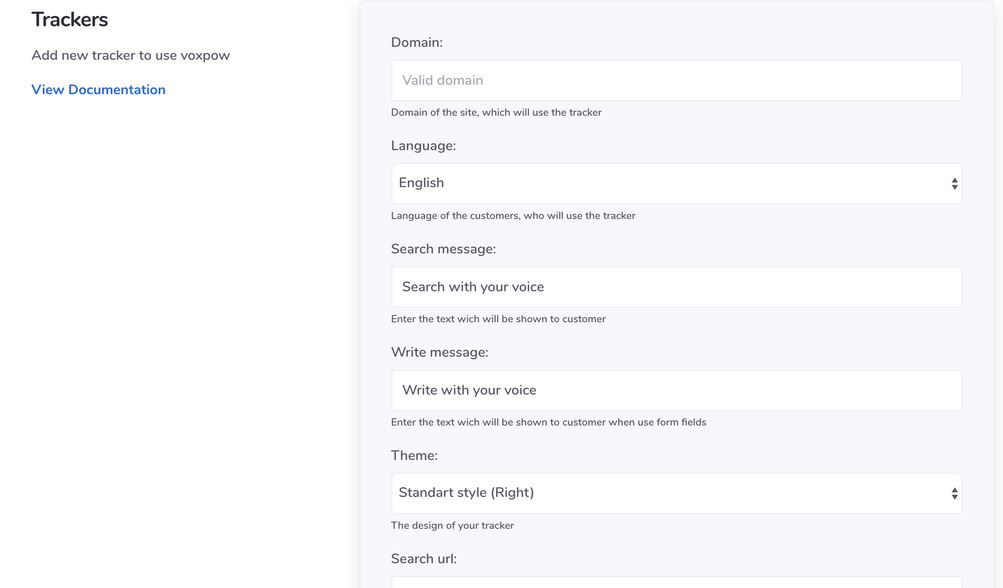The height and width of the screenshot is (588, 1003).
Task: Click the Language select up-down arrows
Action: (x=954, y=184)
